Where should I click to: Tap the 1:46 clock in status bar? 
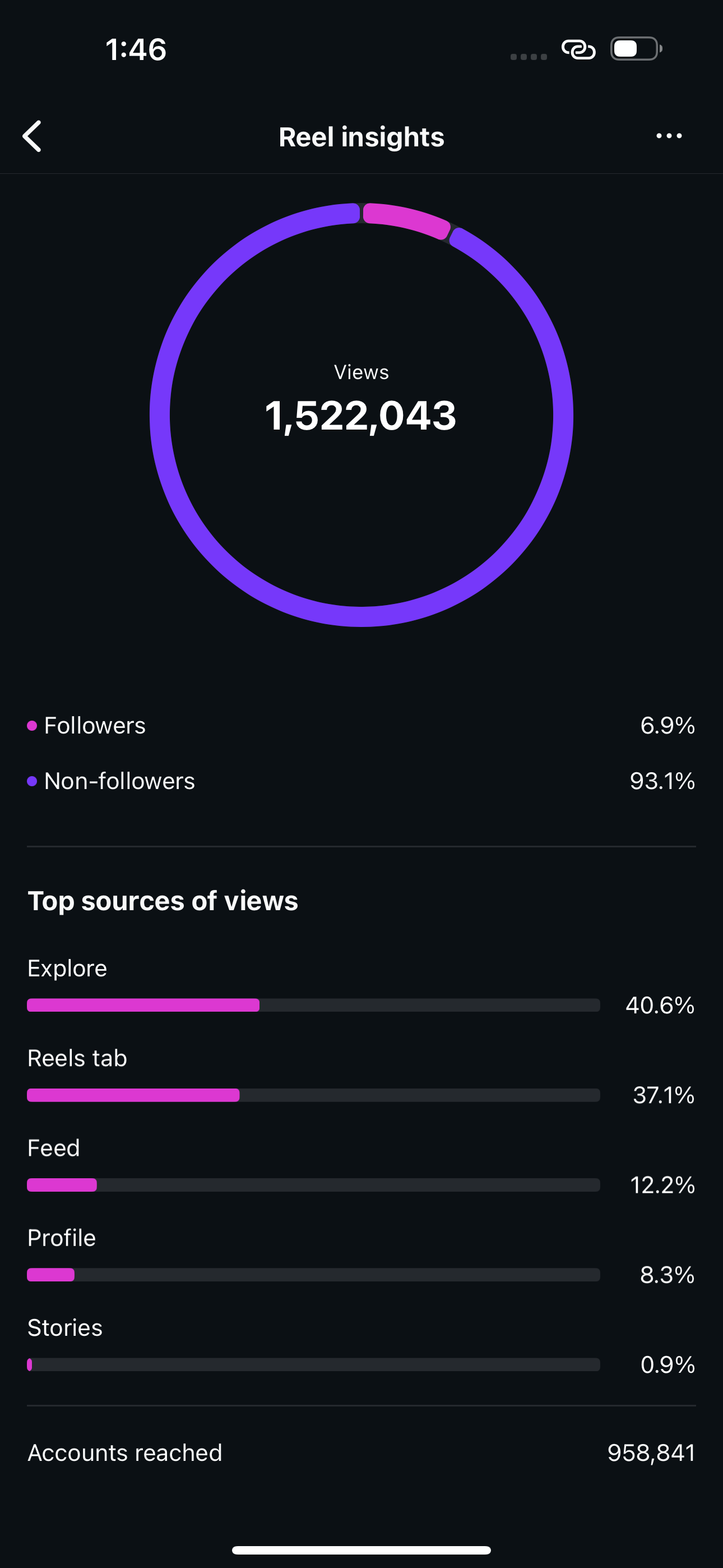136,49
